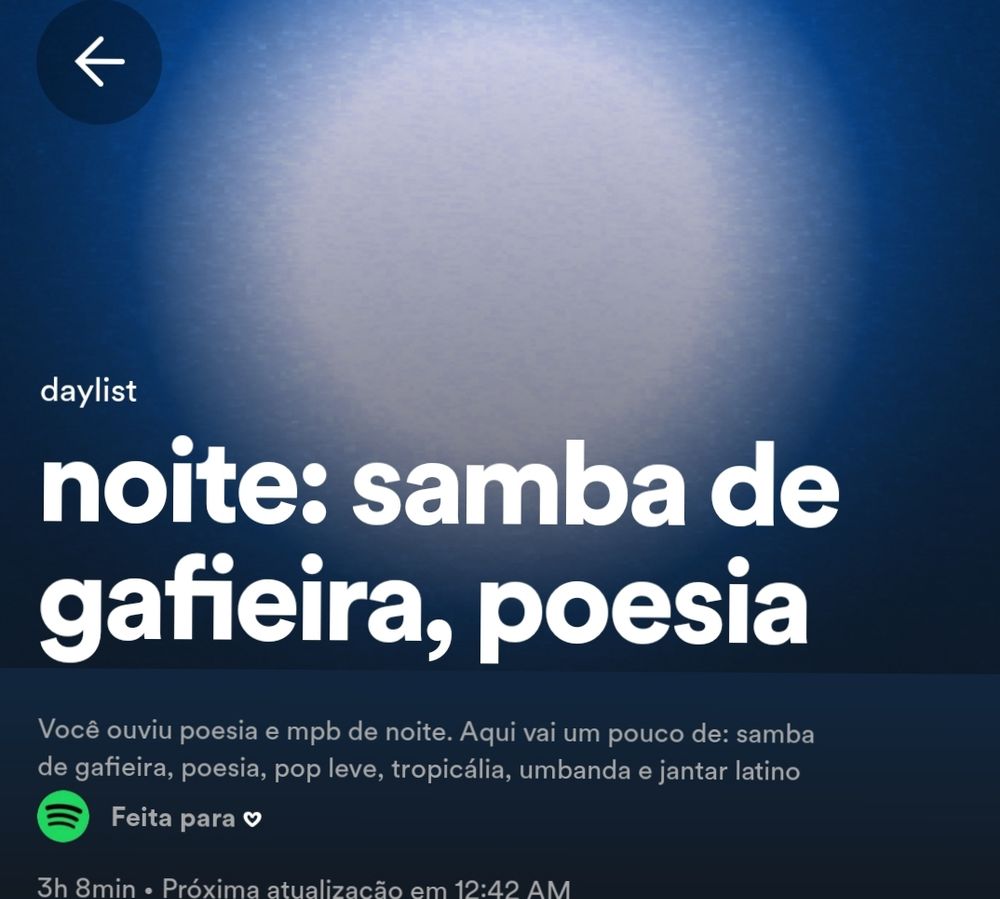This screenshot has height=899, width=1000.
Task: Select the small daylist label
Action: 88,390
